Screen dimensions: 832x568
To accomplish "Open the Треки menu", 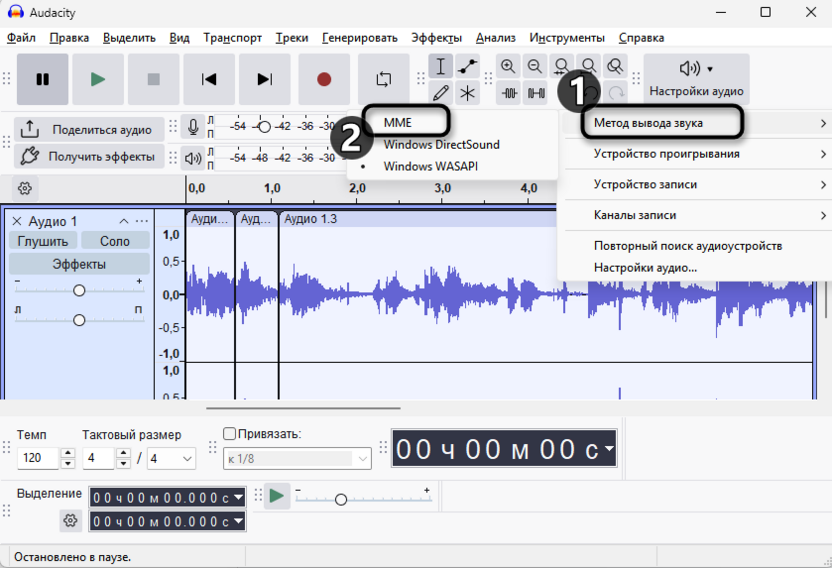I will (292, 38).
